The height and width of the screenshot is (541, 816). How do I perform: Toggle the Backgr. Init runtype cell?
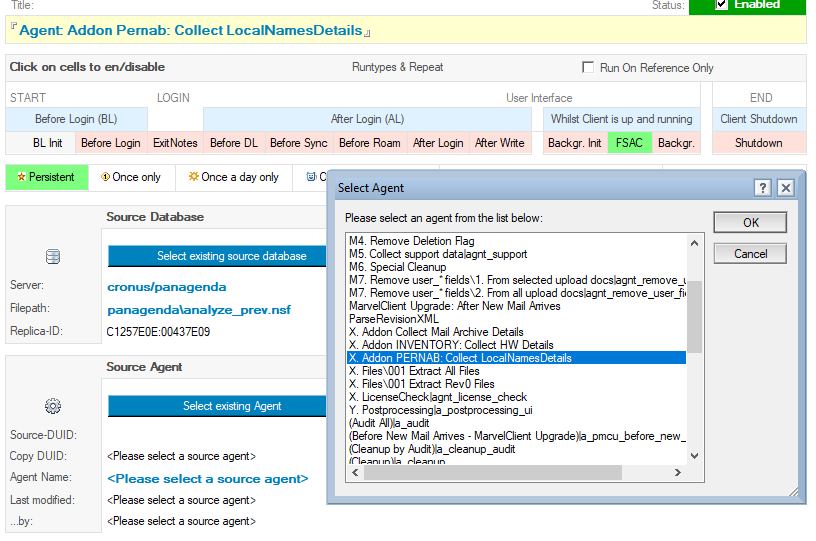point(575,143)
